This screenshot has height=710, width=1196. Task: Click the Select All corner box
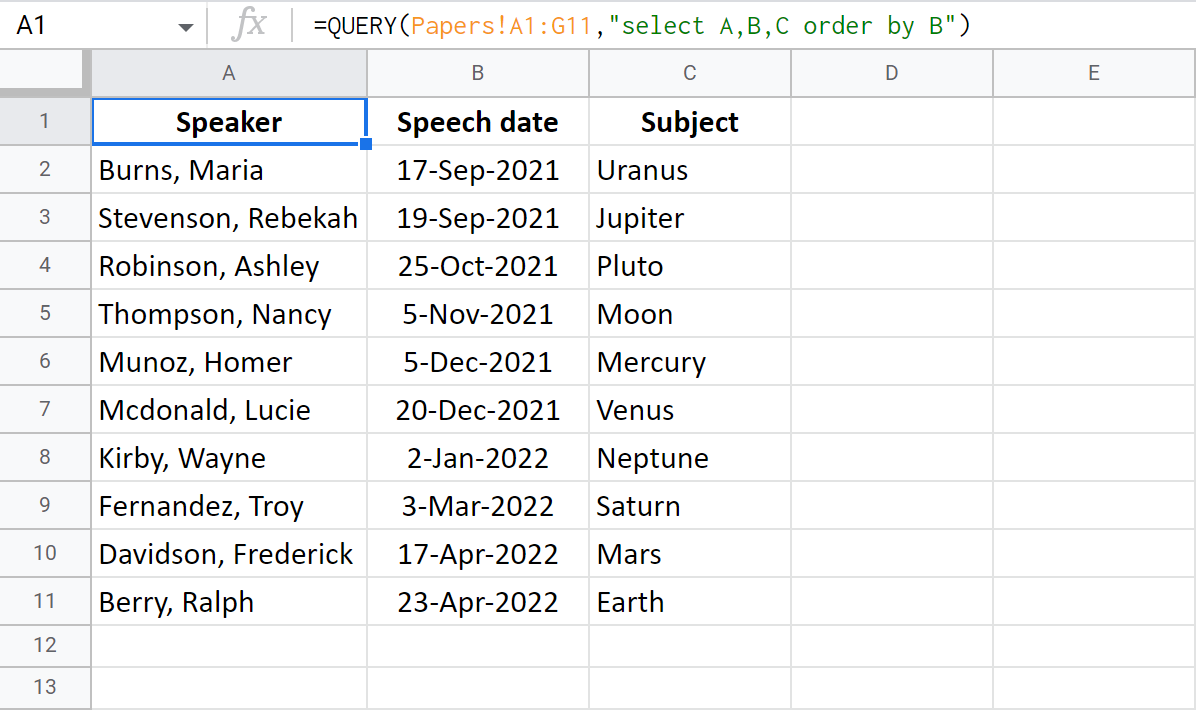click(x=44, y=72)
